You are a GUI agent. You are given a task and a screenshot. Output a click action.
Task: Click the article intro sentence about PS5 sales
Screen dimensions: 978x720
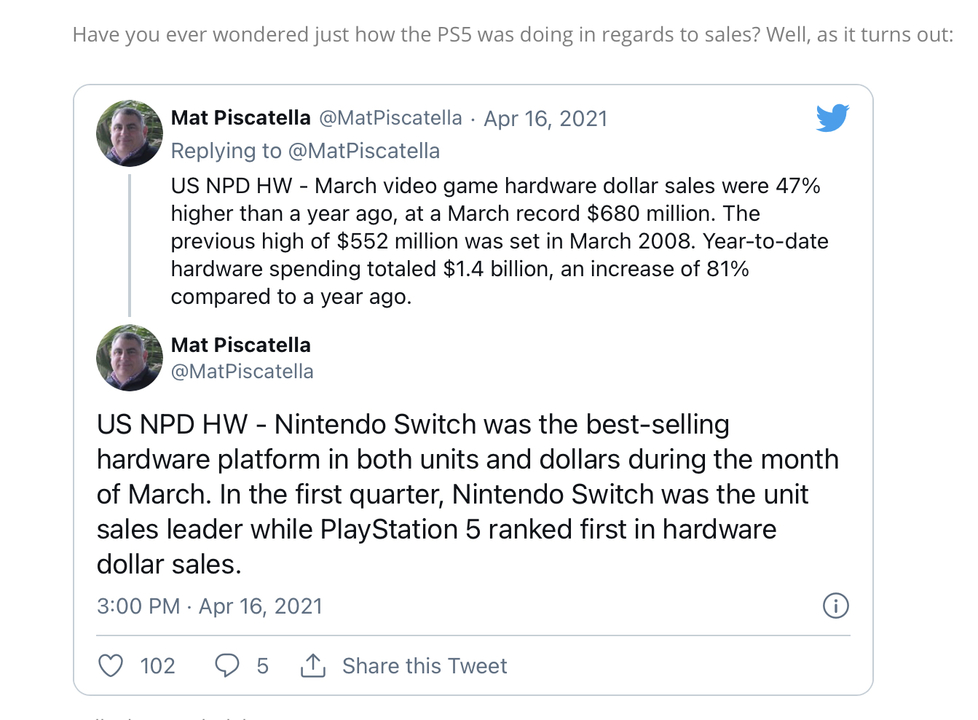pyautogui.click(x=512, y=35)
